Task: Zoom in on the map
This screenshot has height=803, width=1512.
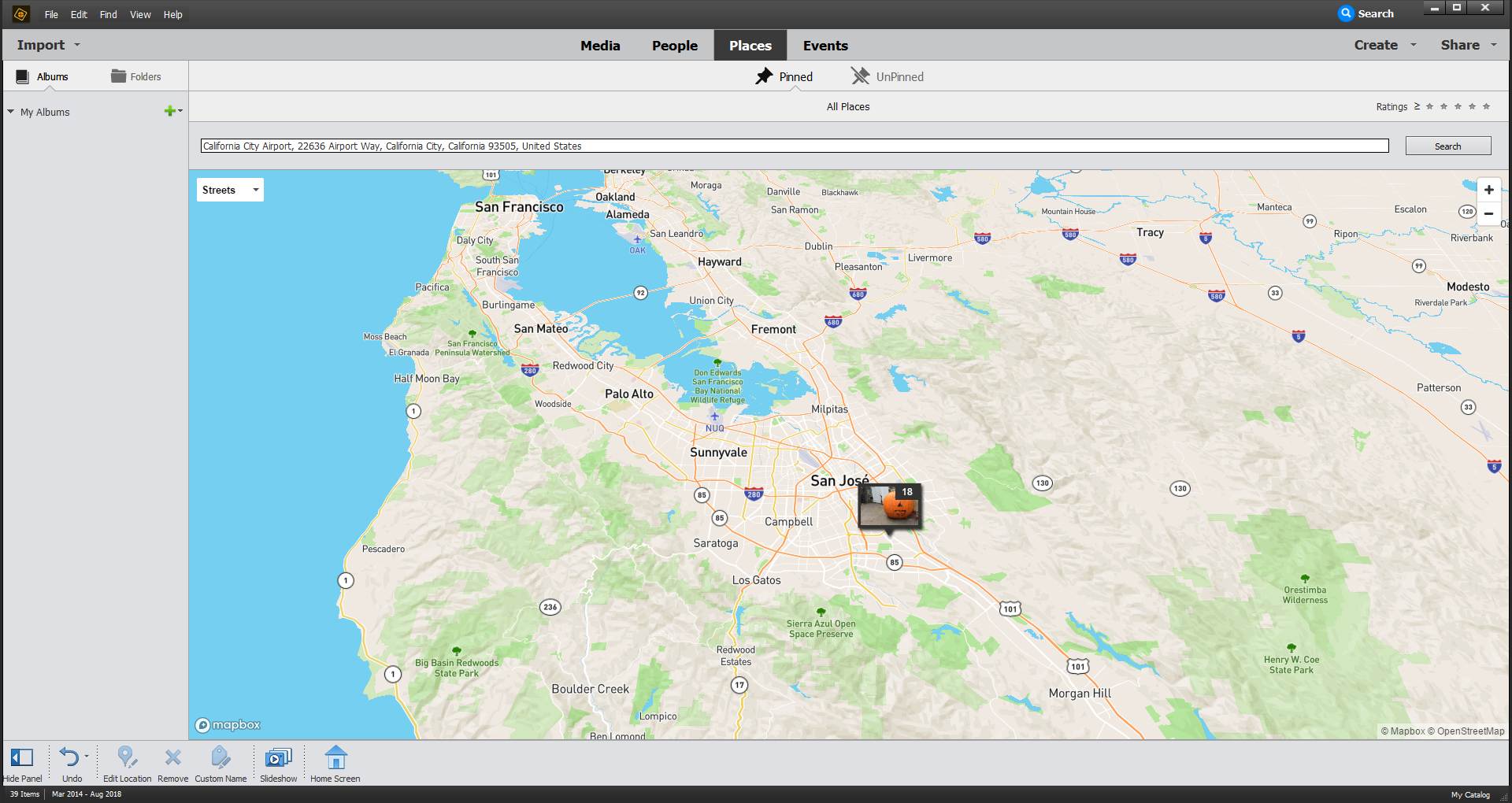Action: coord(1488,190)
